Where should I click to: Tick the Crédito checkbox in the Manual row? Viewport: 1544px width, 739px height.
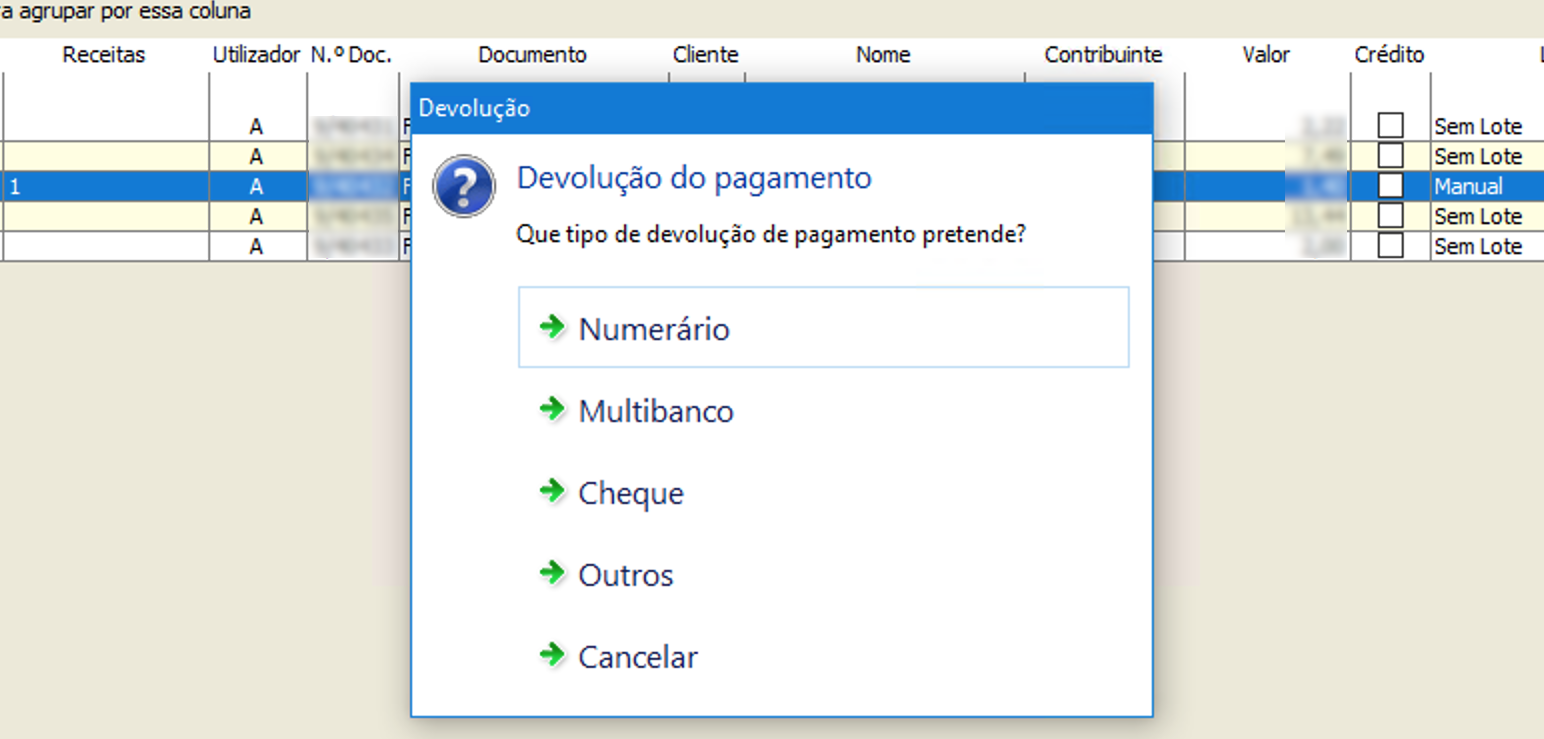[1390, 186]
